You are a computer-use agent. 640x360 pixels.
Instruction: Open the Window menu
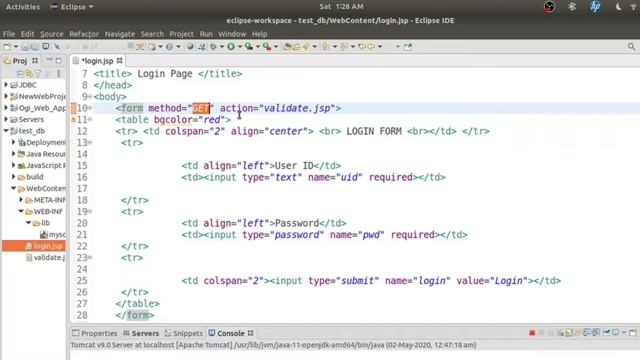[x=232, y=34]
